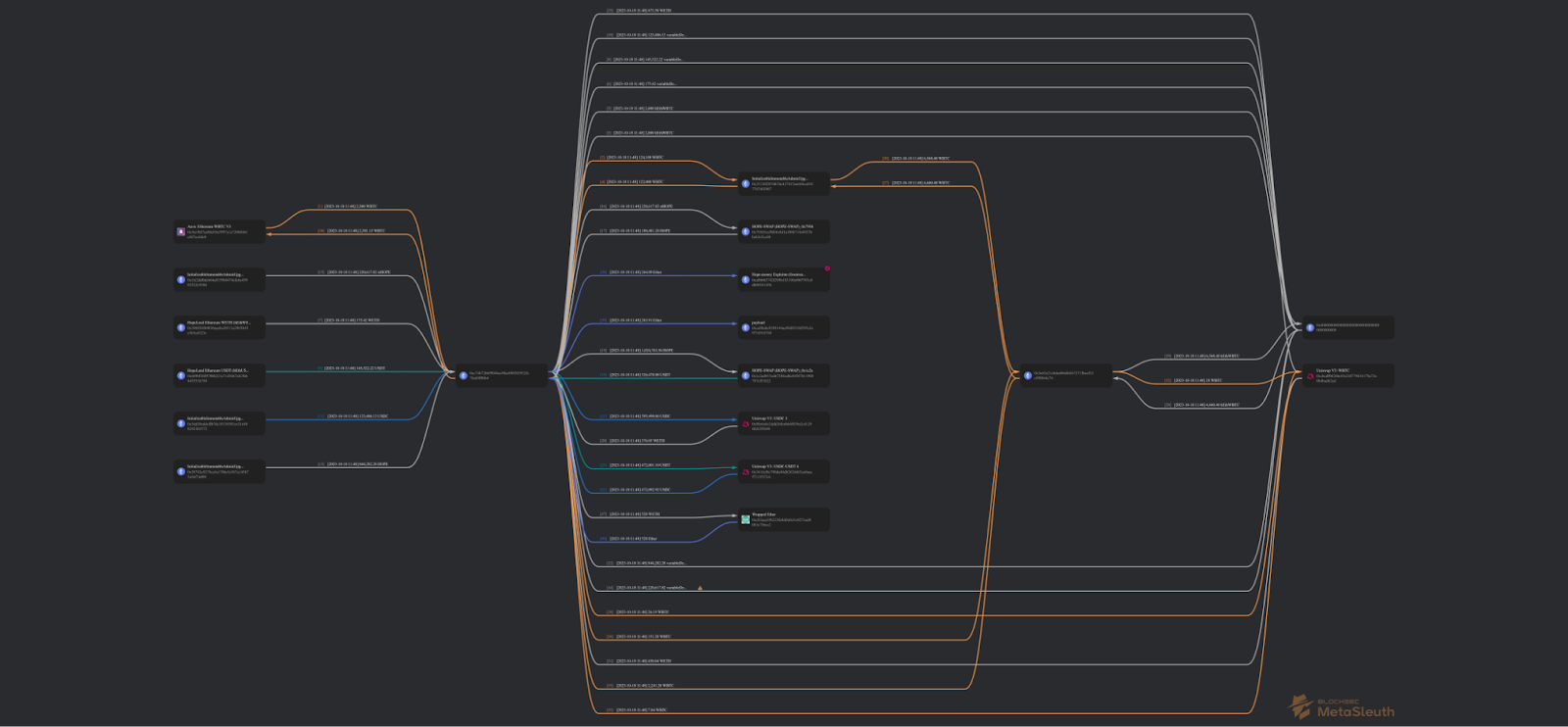Click the 7.84 WBTC edge label at bottom

(x=637, y=710)
